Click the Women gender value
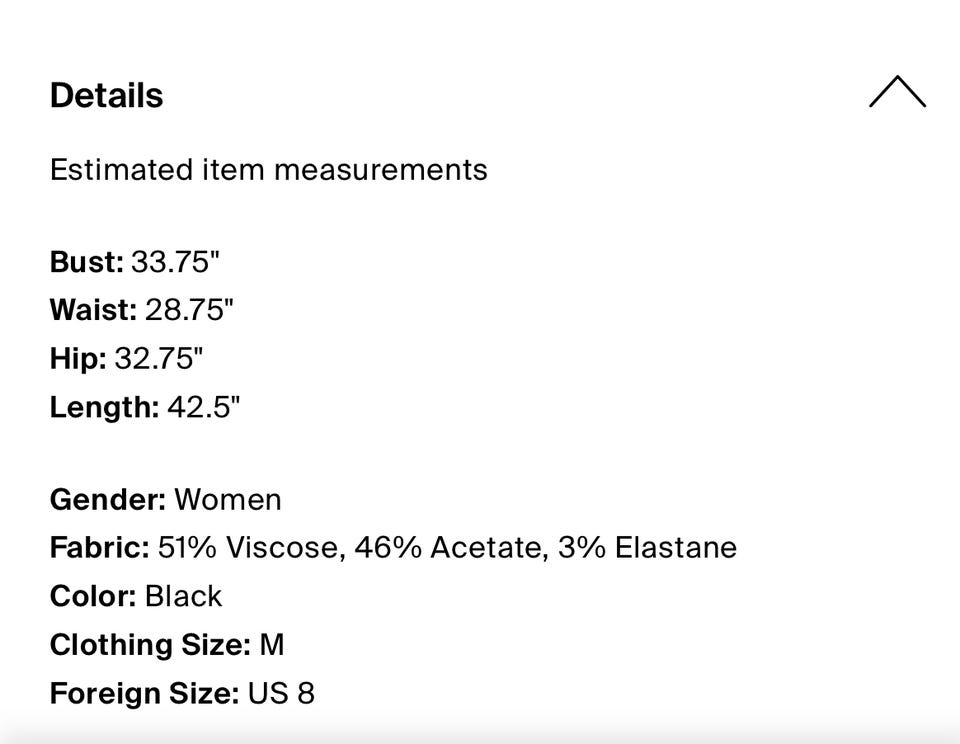 tap(228, 500)
